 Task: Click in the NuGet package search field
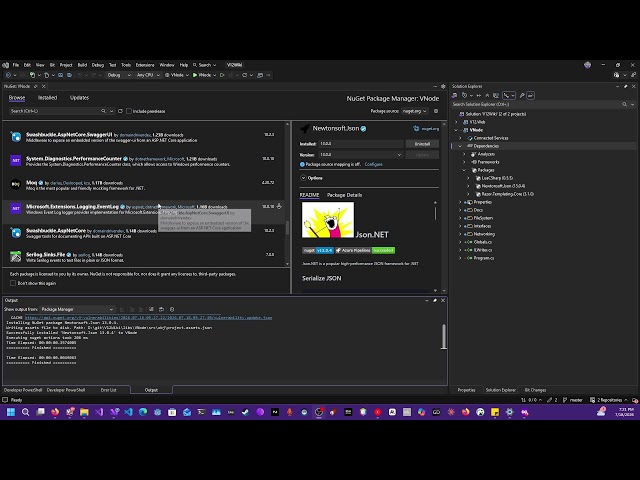point(55,111)
